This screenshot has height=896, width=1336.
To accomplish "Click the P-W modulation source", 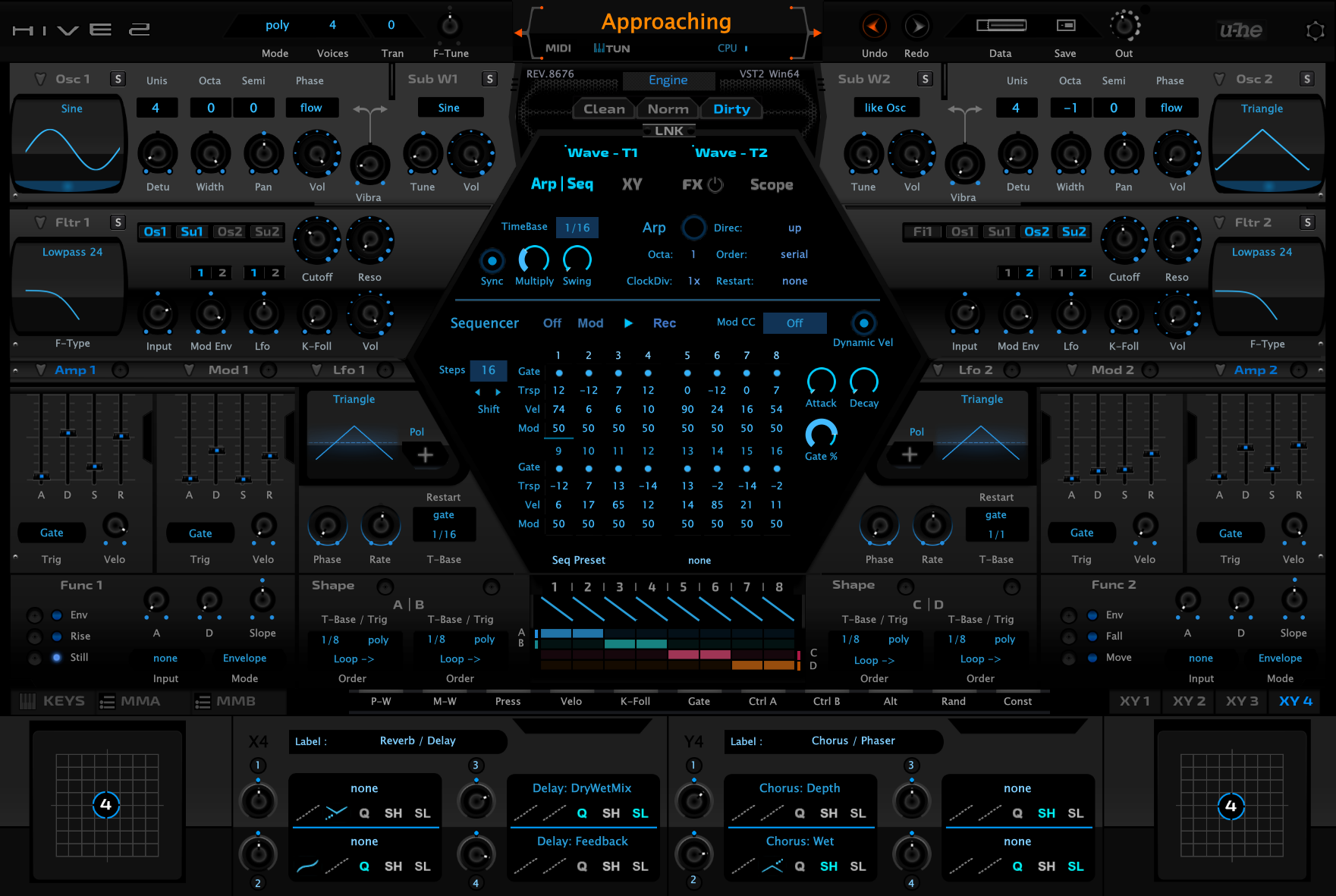I will click(381, 701).
